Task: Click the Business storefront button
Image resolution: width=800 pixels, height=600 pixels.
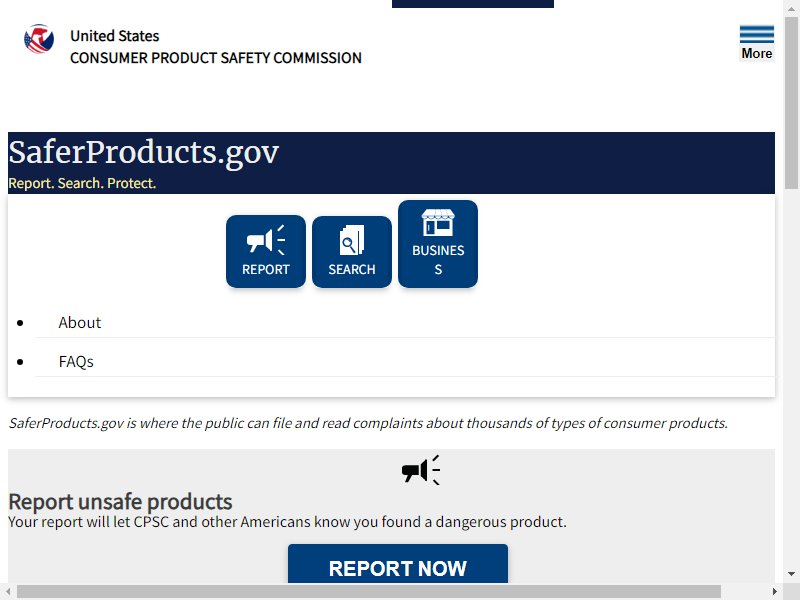Action: click(x=438, y=244)
